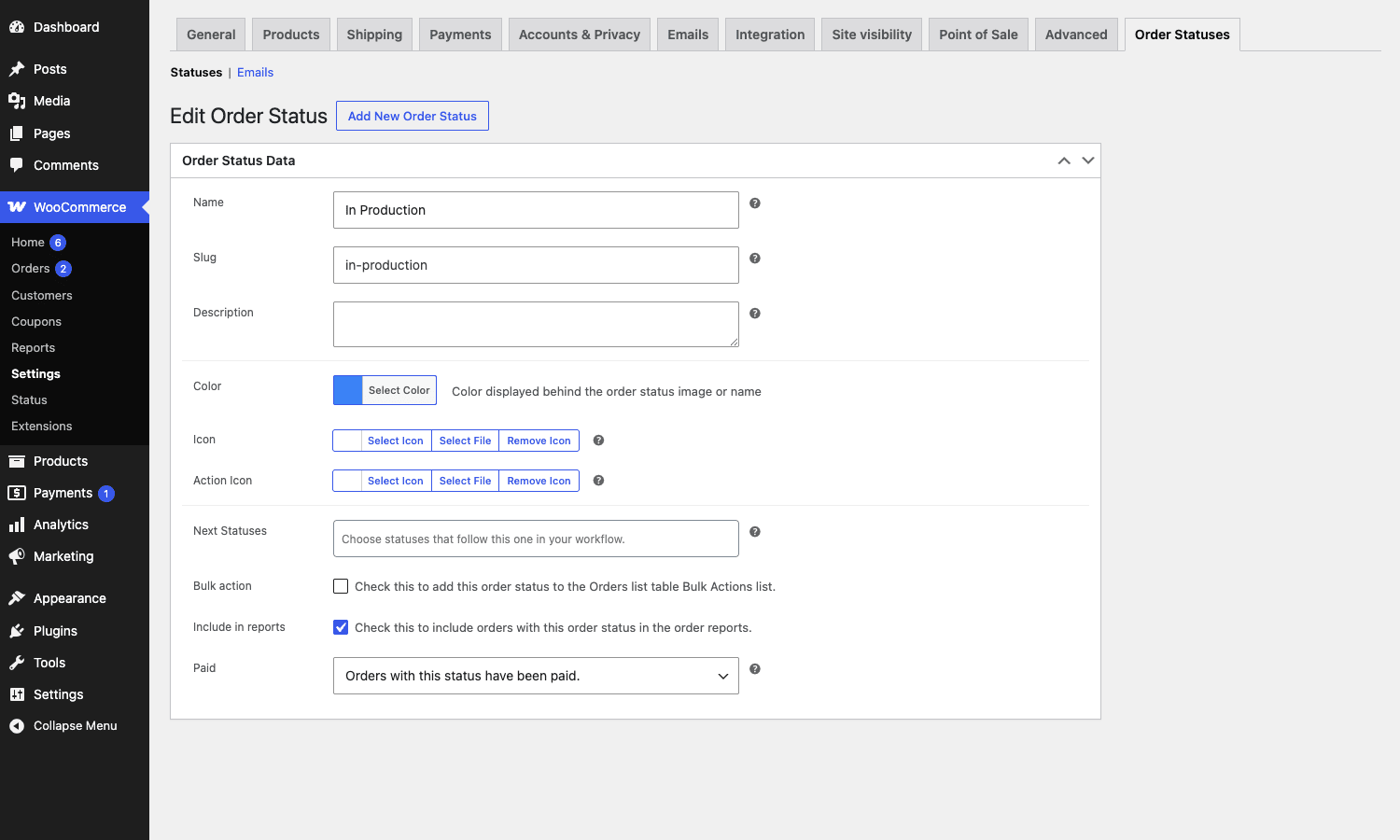The width and height of the screenshot is (1400, 840).
Task: Click the help icon in the Icon row
Action: pyautogui.click(x=599, y=441)
